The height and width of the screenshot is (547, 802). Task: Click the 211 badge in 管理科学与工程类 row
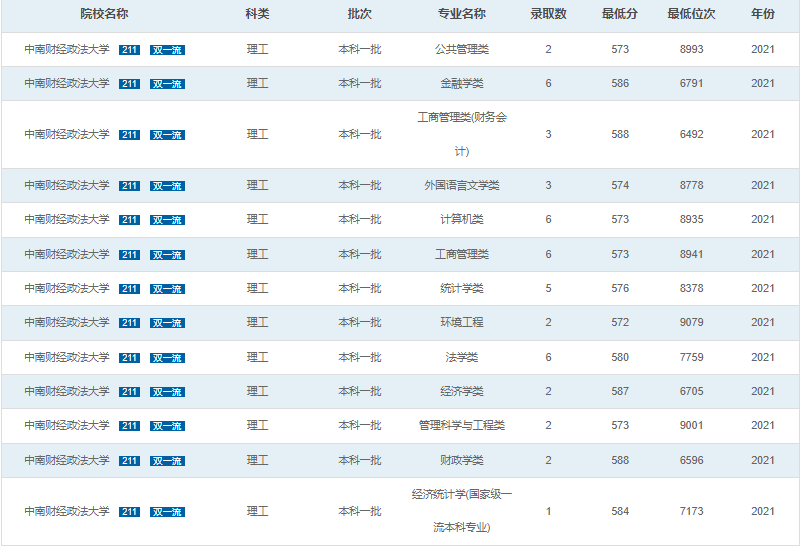tap(129, 426)
